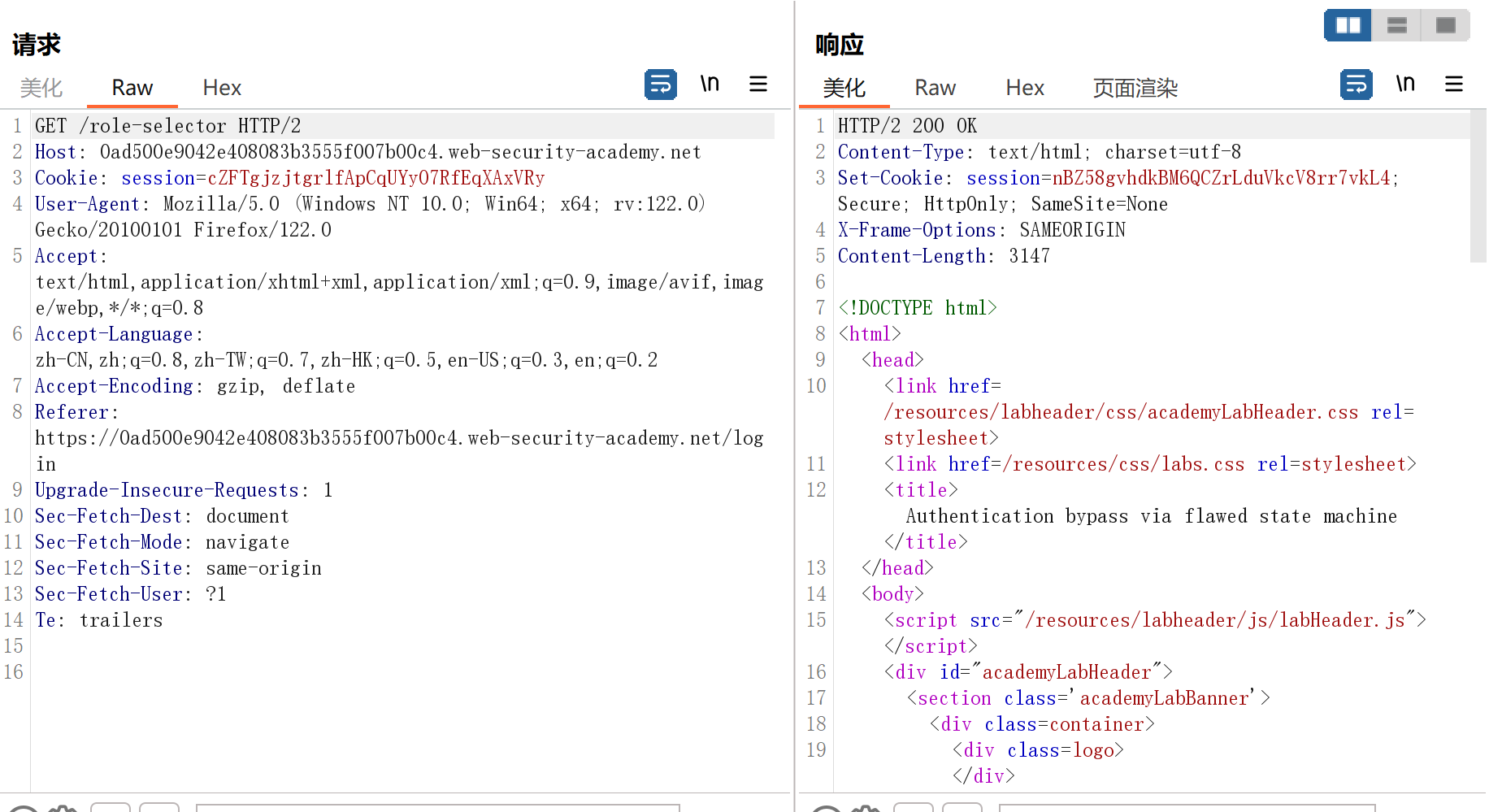Toggle word wrap icon in response panel
The image size is (1489, 812).
[x=1356, y=85]
